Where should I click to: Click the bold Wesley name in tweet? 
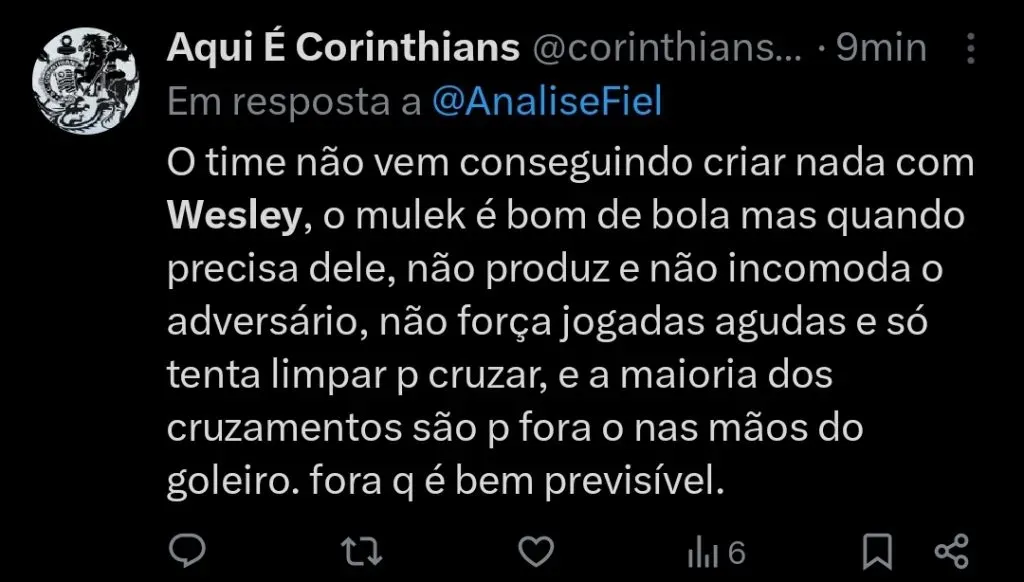[x=234, y=216]
